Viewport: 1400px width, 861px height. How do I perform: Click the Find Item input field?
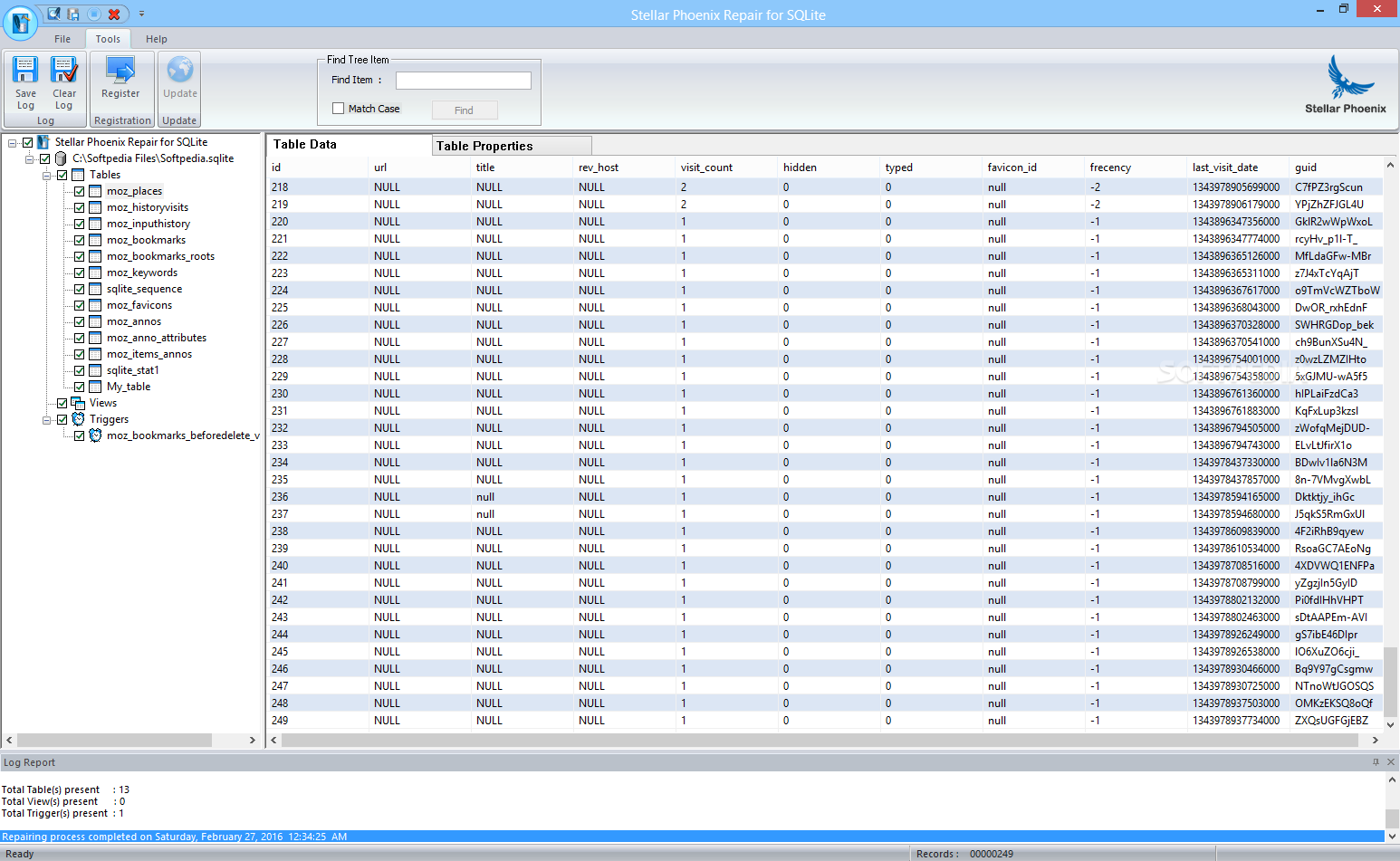[x=464, y=81]
